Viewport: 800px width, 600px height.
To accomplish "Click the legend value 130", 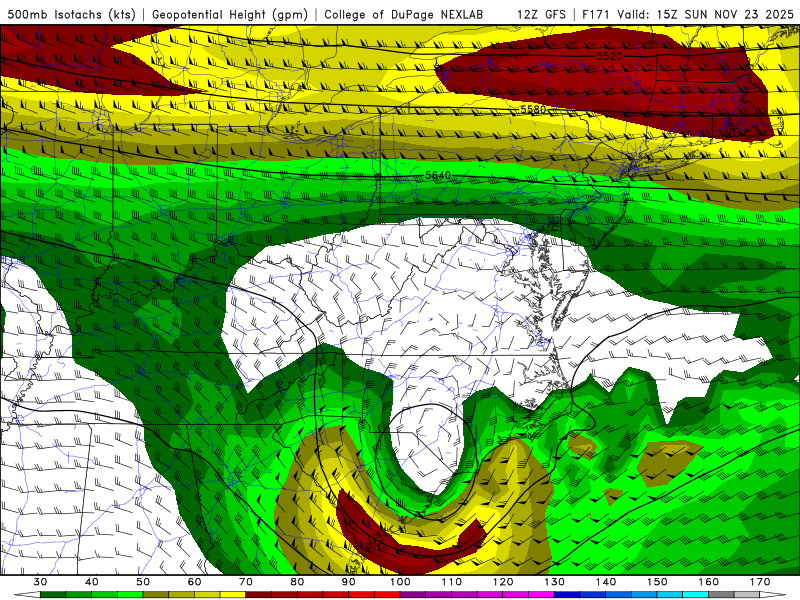I will [x=554, y=582].
